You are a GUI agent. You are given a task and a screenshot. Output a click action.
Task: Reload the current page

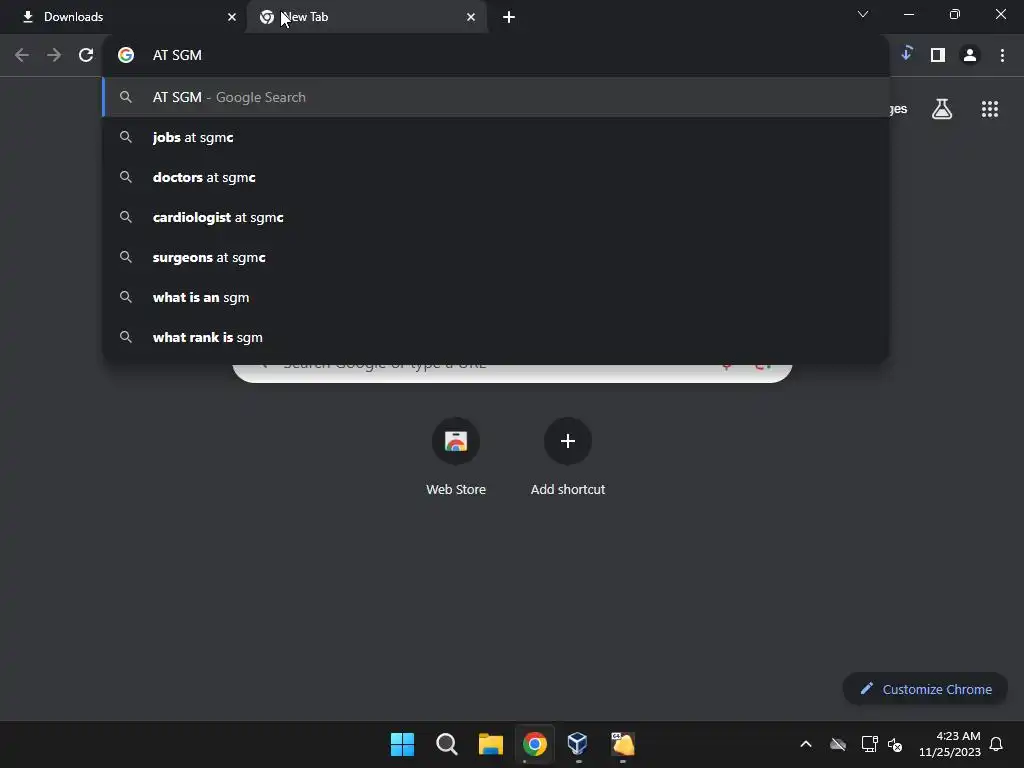coord(86,55)
